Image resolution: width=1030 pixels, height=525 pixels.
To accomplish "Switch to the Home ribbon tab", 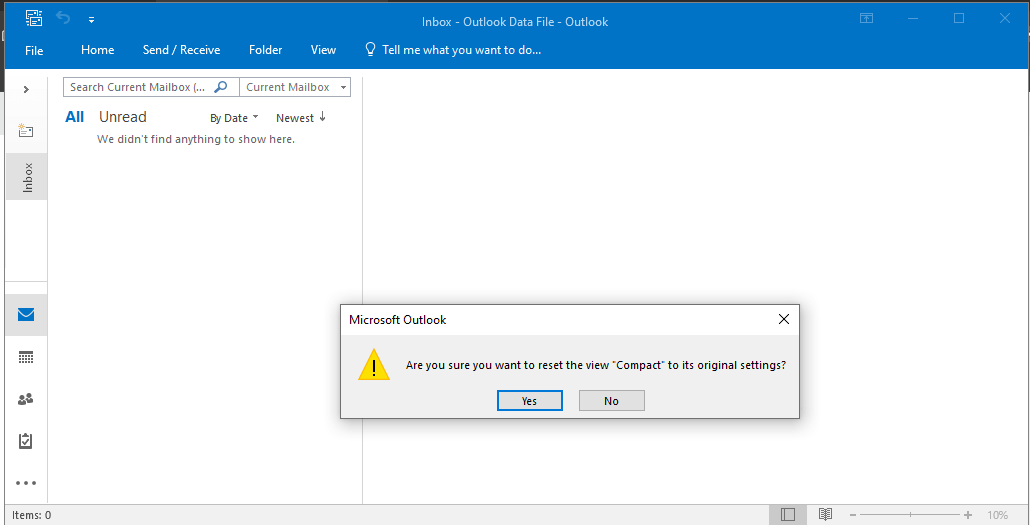I will 97,50.
